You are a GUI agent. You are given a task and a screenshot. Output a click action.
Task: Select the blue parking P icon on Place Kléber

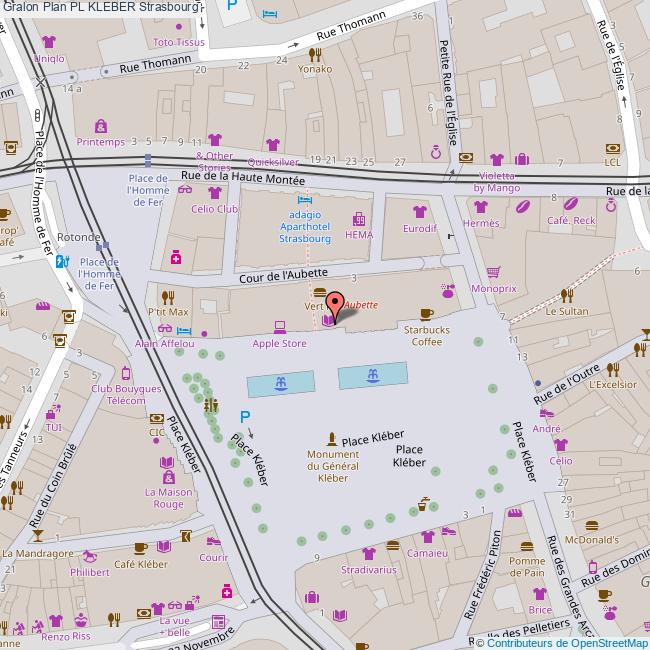point(243,417)
